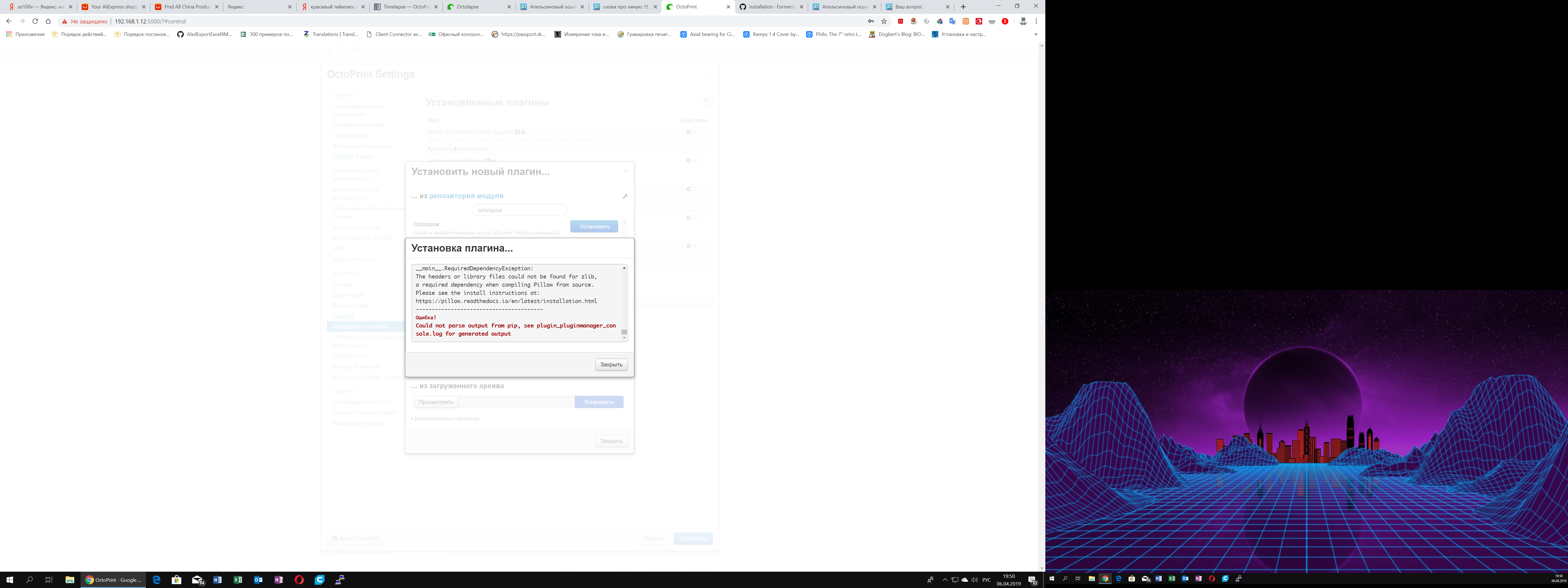Open the pillow.readthedocs.io installation link in log
1568x588 pixels.
[506, 301]
